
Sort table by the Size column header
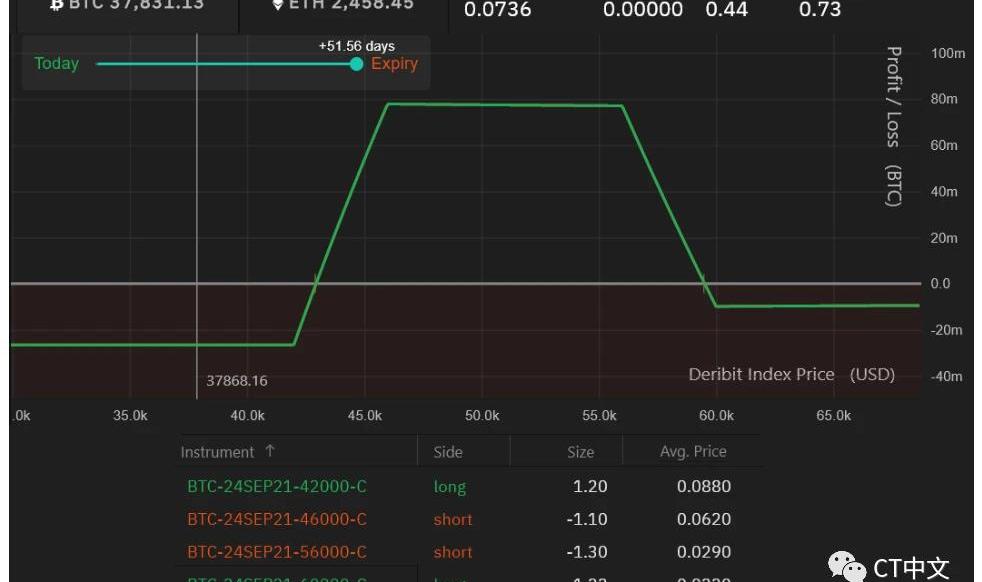(x=580, y=452)
